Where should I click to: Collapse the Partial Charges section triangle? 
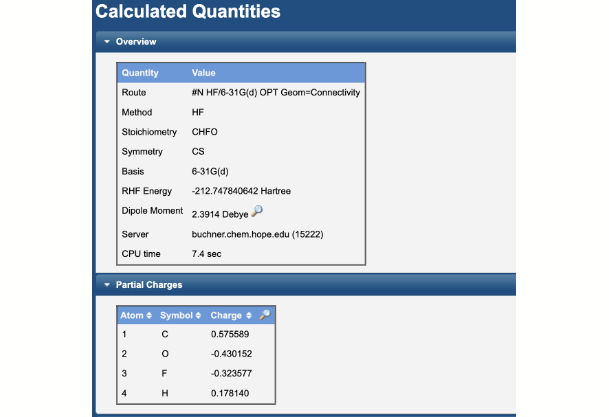(106, 285)
